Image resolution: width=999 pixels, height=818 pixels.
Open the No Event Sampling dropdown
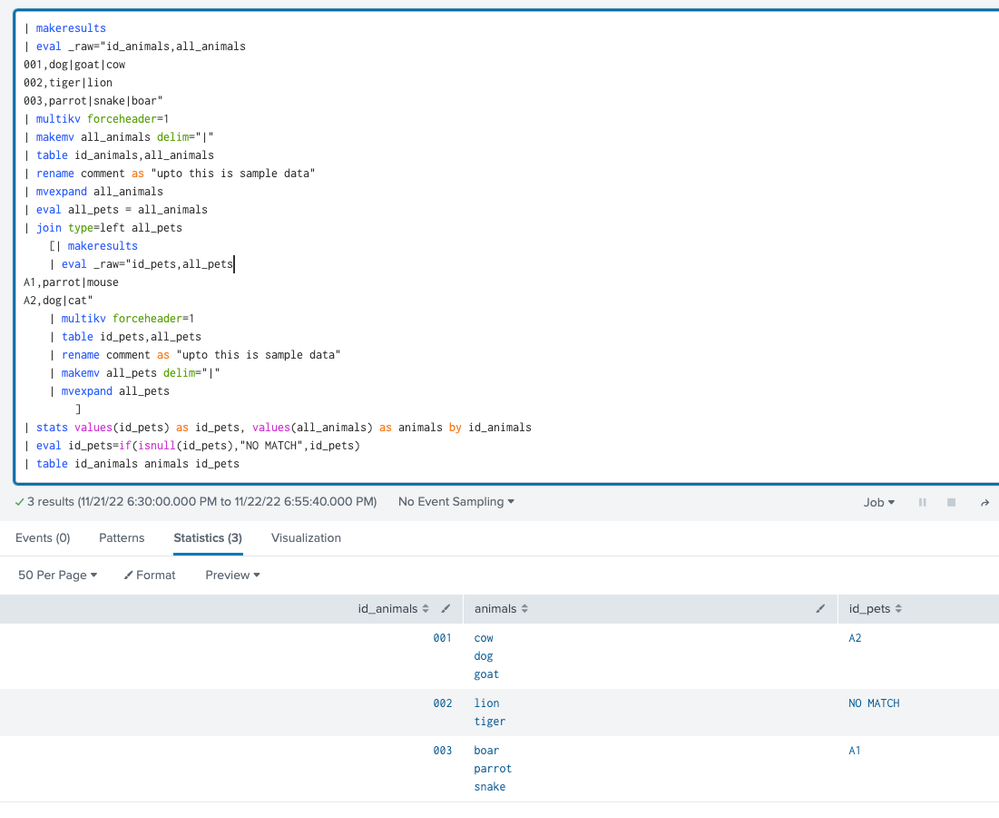456,502
